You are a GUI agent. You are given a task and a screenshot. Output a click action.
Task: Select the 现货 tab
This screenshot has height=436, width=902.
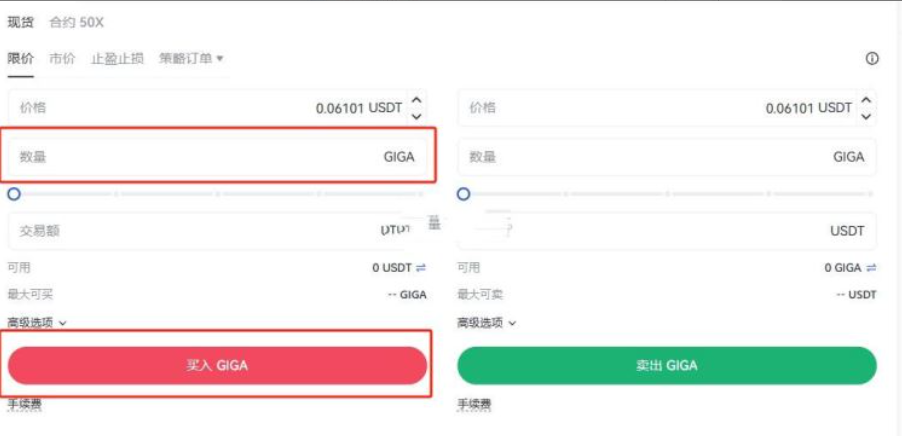click(x=20, y=22)
